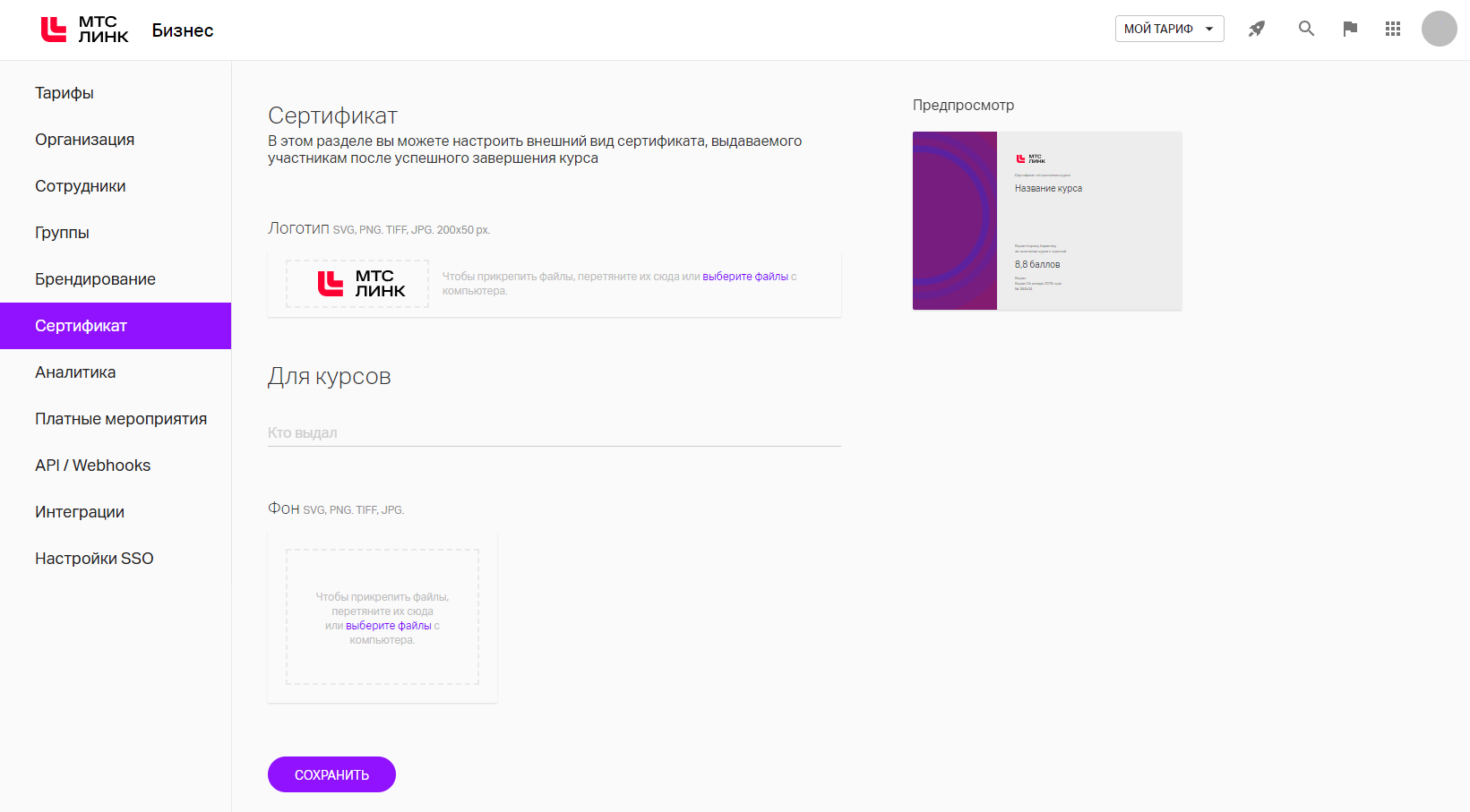Click выберите файлы link for background
1470x812 pixels.
tap(389, 626)
